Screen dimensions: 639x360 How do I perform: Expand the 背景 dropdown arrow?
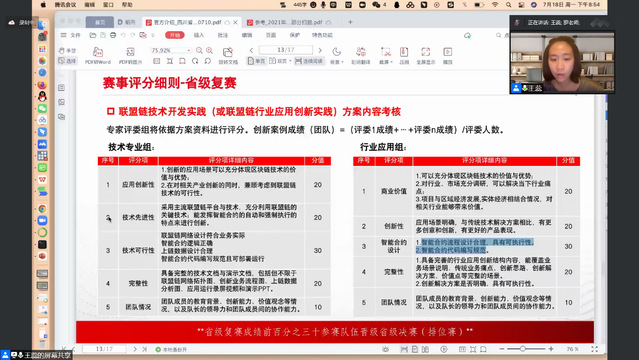tap(342, 62)
